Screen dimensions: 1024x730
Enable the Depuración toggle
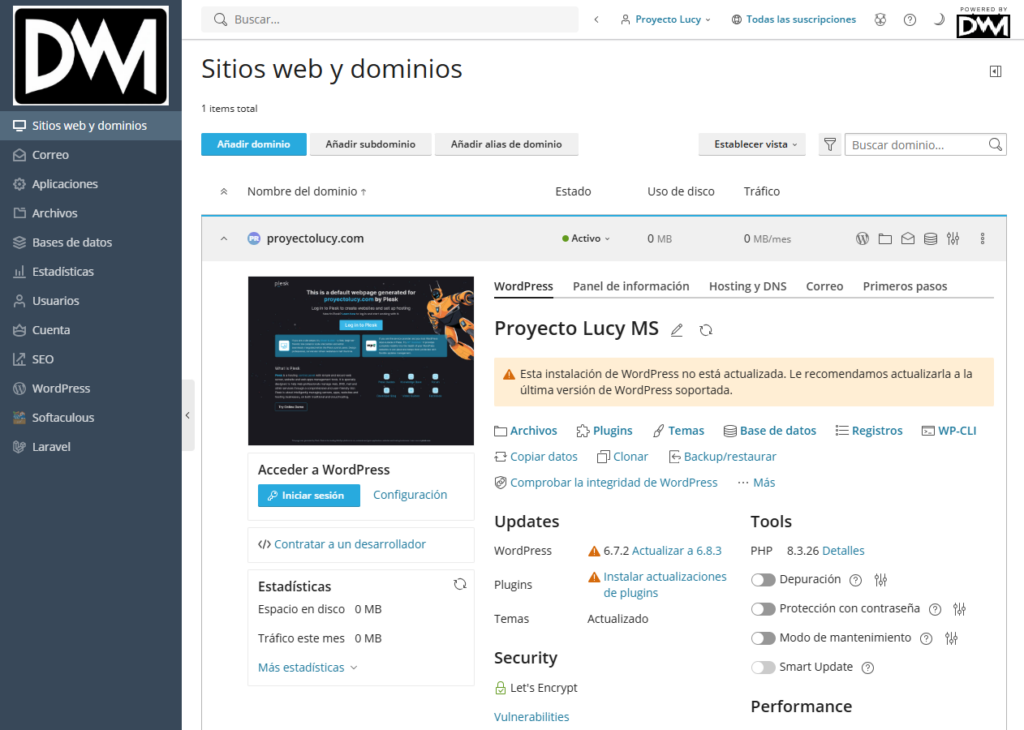(x=763, y=580)
